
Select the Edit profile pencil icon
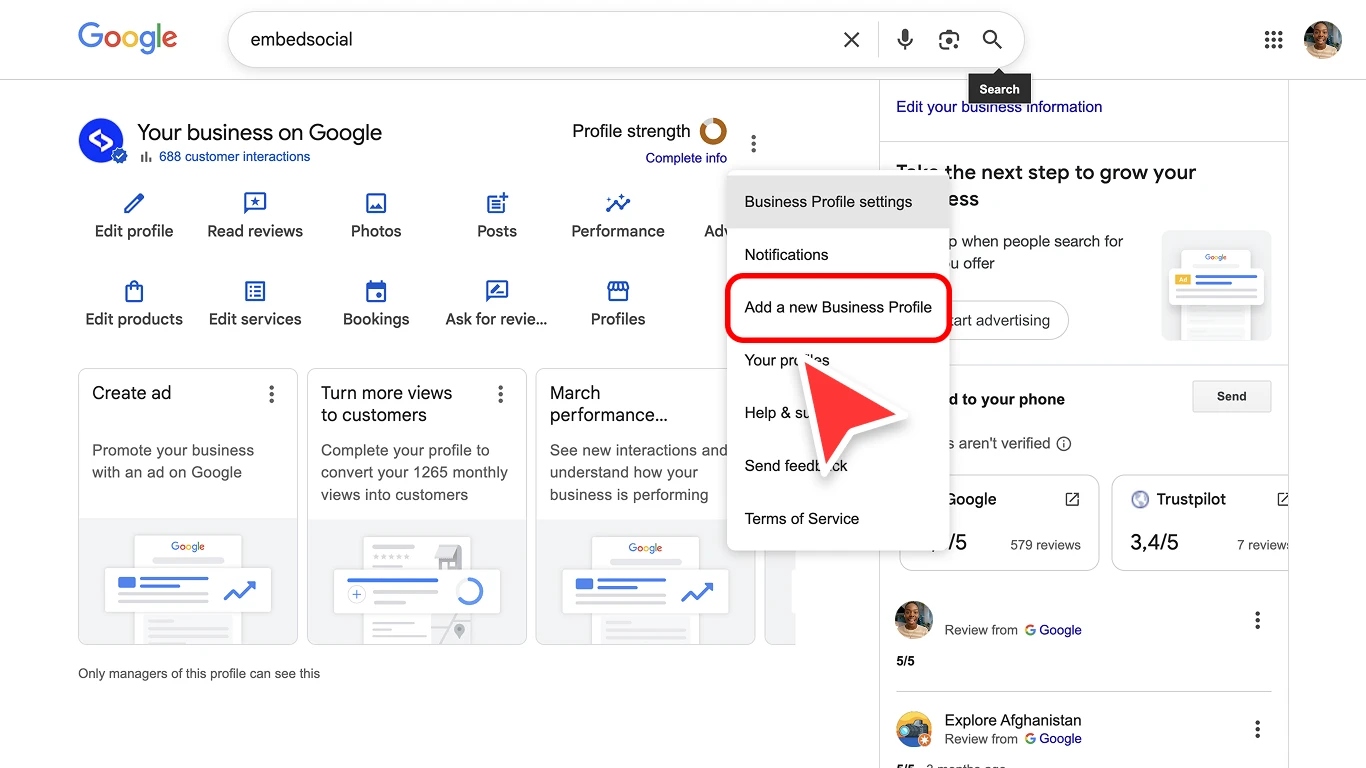pos(133,204)
